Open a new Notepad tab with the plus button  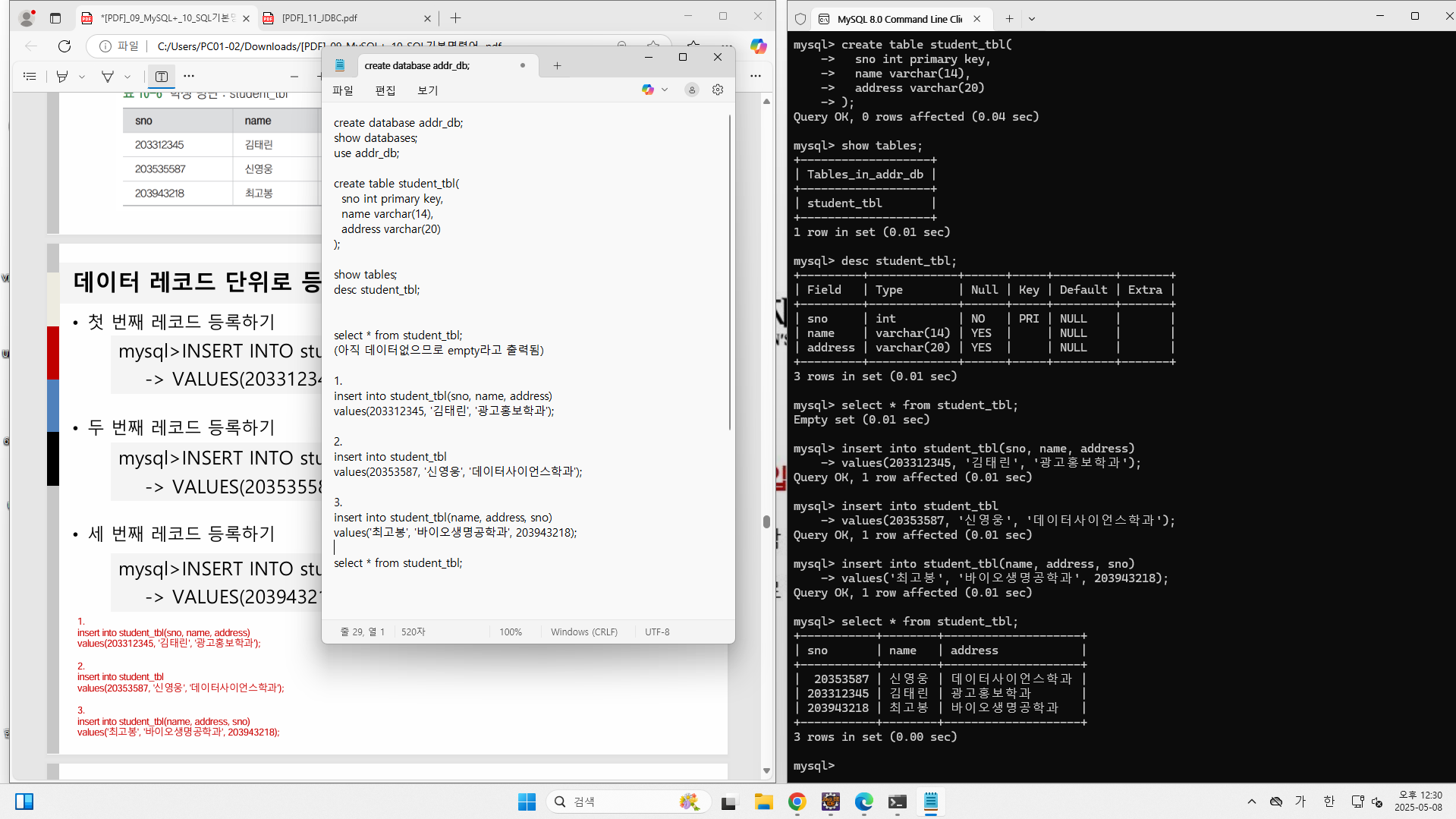tap(558, 65)
